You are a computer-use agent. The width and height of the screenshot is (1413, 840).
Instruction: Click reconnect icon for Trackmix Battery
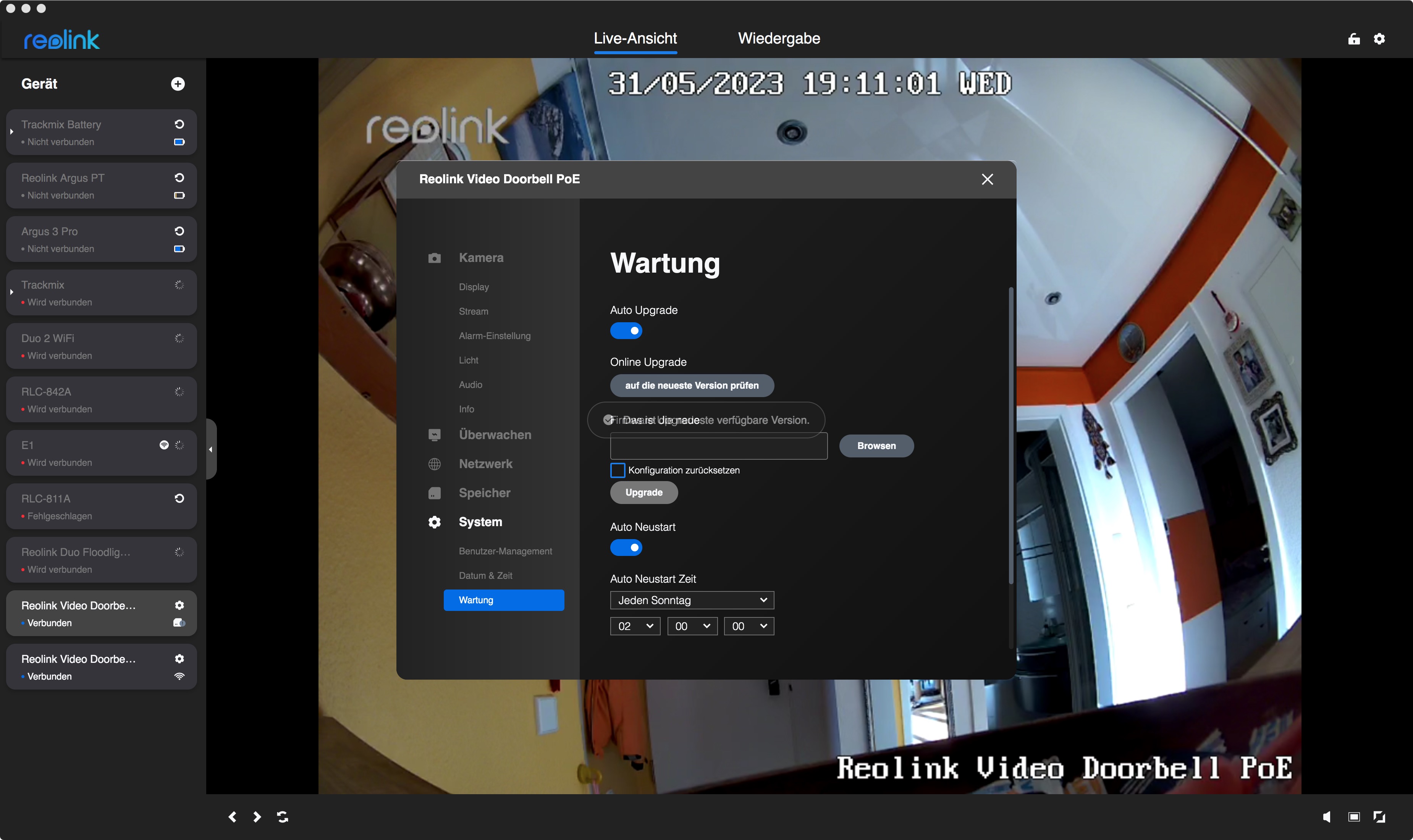(179, 124)
